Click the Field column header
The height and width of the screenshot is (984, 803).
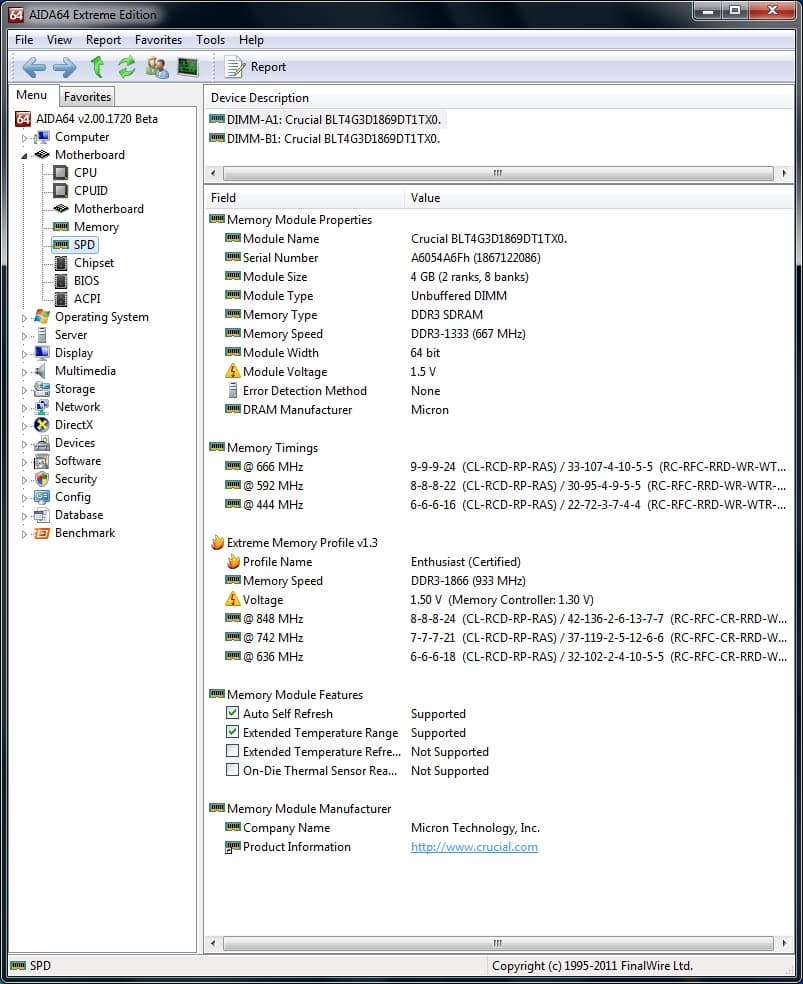point(306,198)
